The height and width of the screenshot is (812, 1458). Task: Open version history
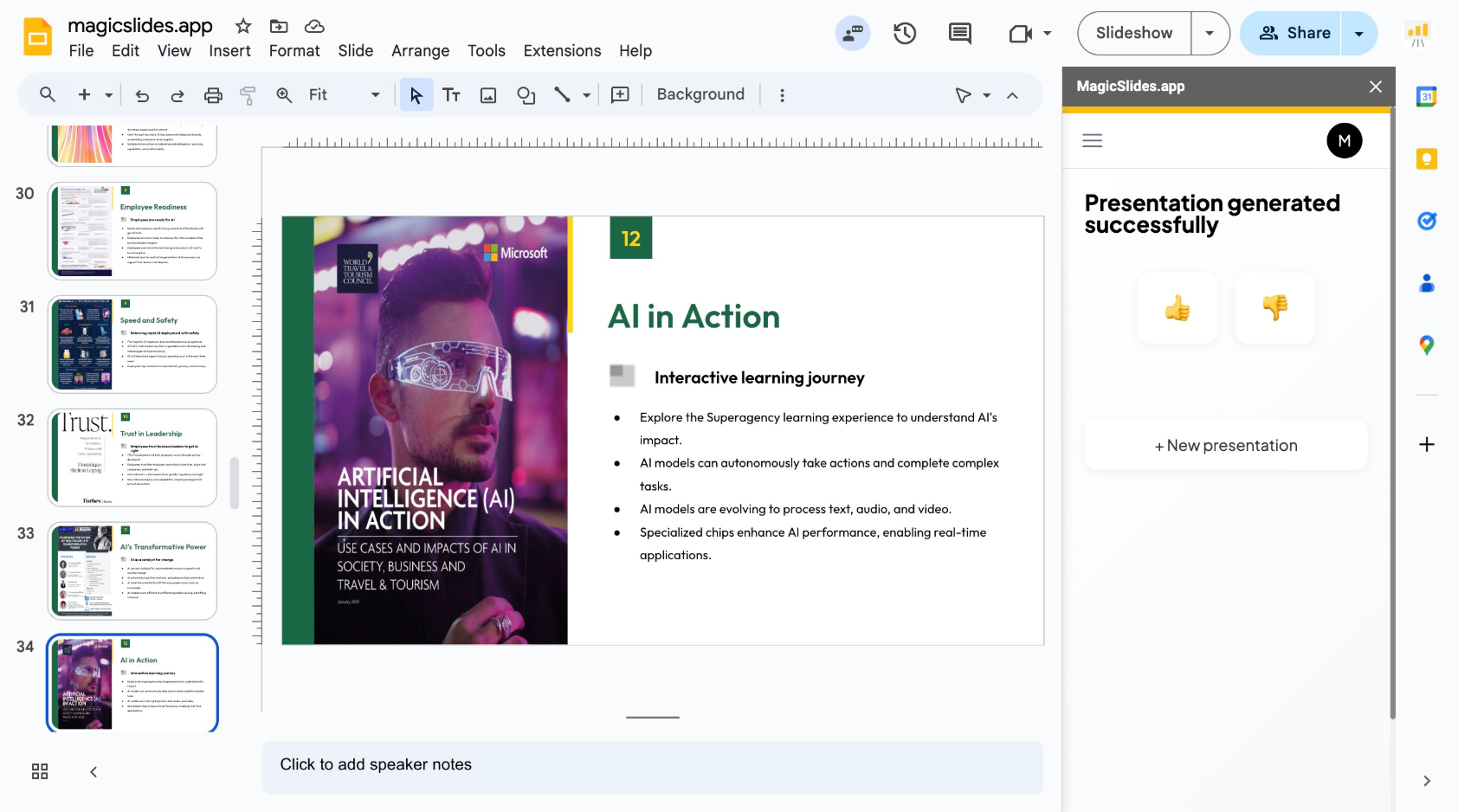905,34
